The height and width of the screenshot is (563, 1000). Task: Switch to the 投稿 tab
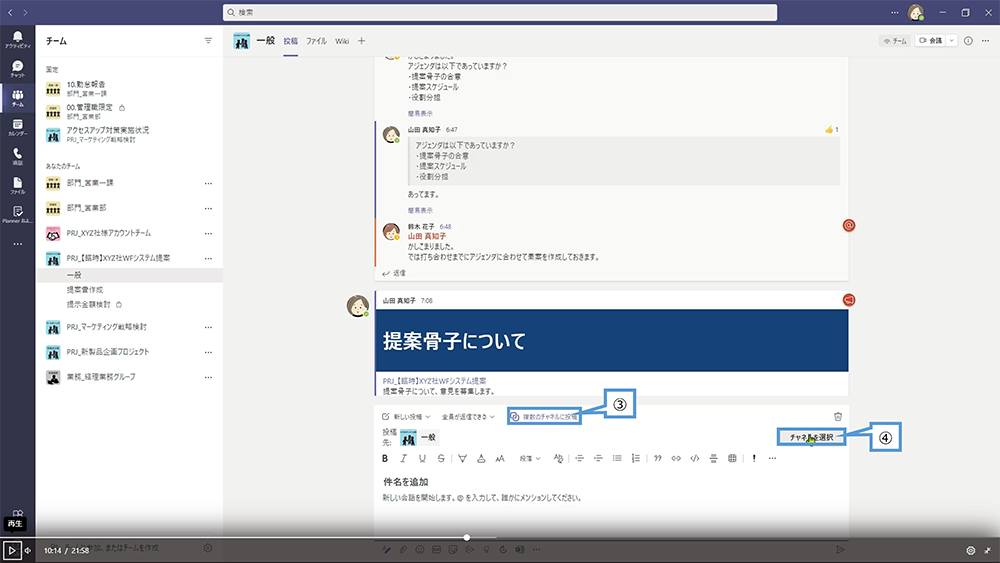point(291,41)
